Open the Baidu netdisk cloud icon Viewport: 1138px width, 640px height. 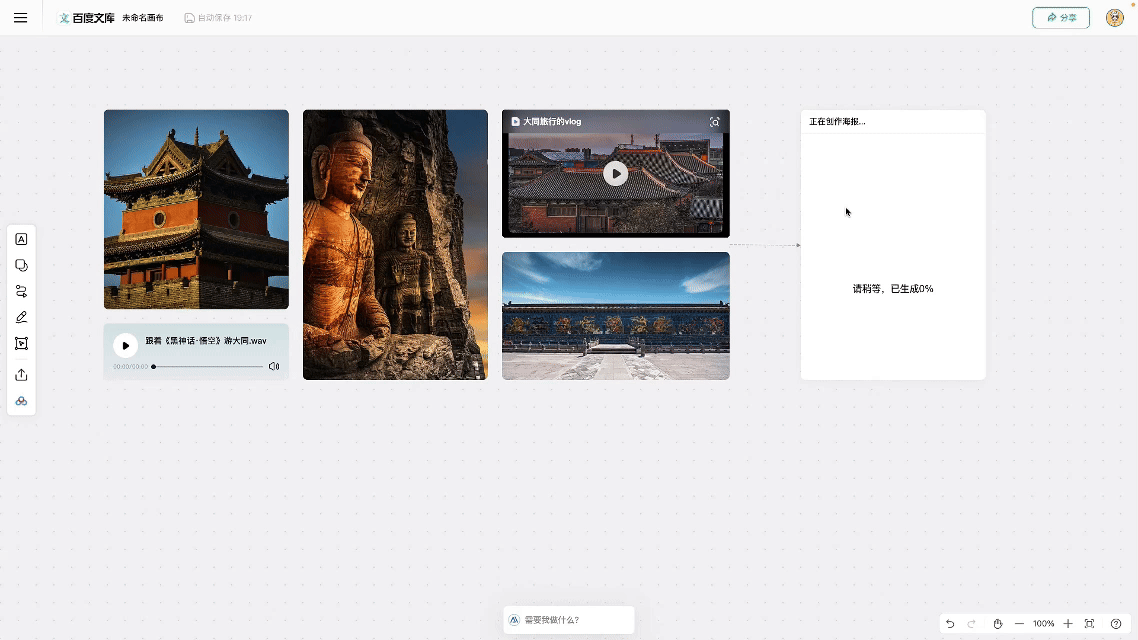click(x=21, y=401)
